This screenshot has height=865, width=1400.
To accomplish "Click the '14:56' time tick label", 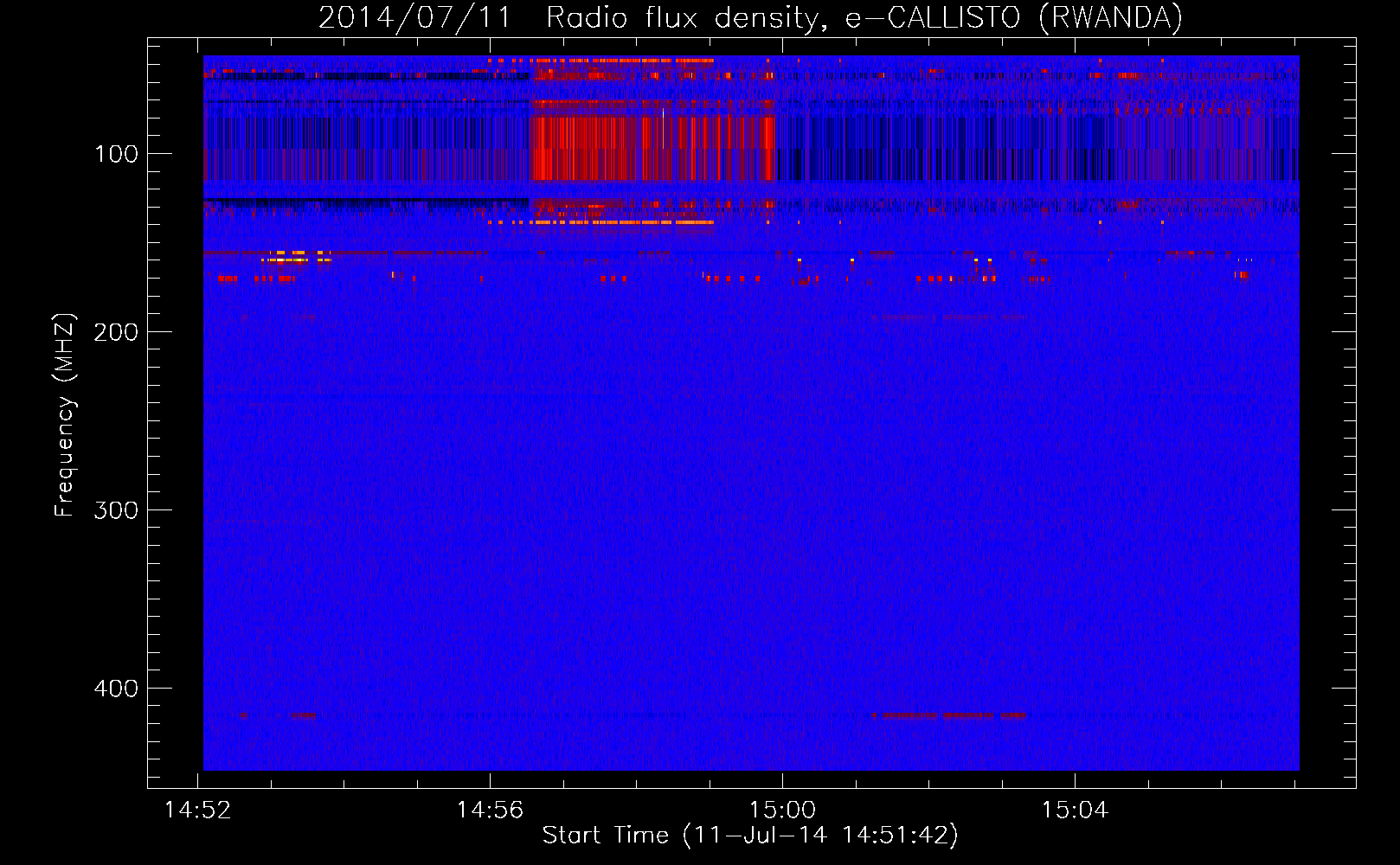I will click(x=491, y=811).
